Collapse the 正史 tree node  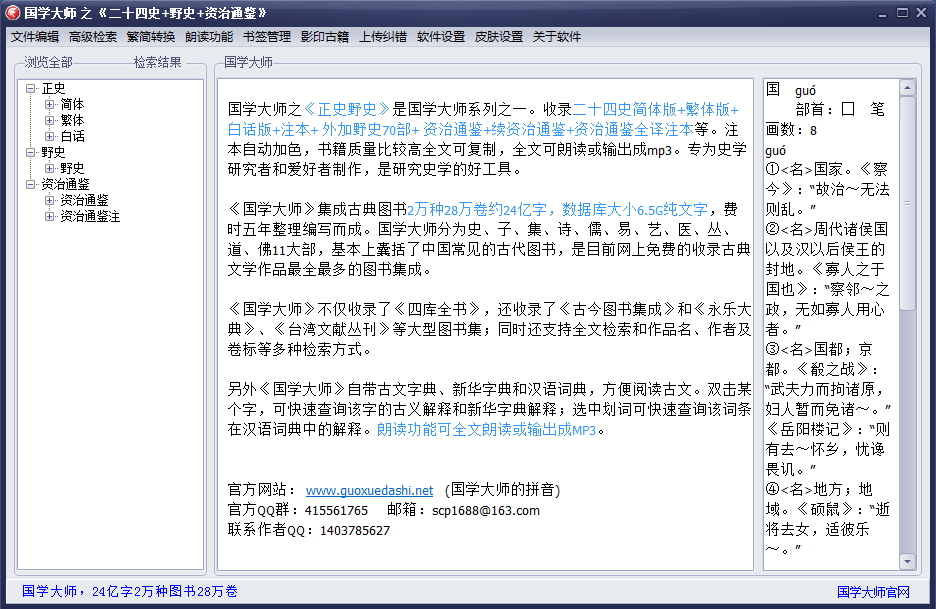pyautogui.click(x=32, y=89)
